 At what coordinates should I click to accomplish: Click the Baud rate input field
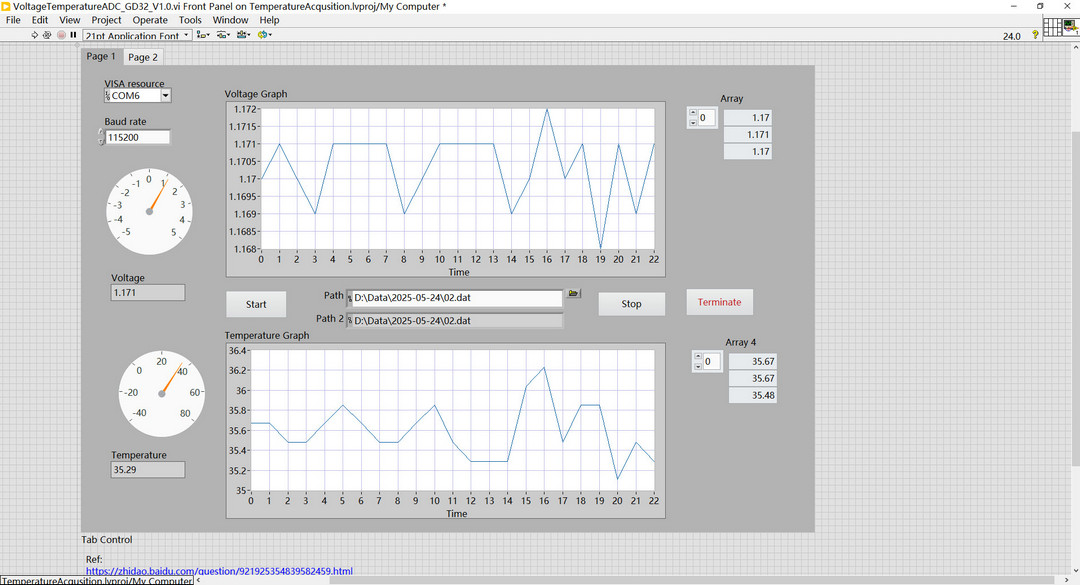tap(138, 137)
